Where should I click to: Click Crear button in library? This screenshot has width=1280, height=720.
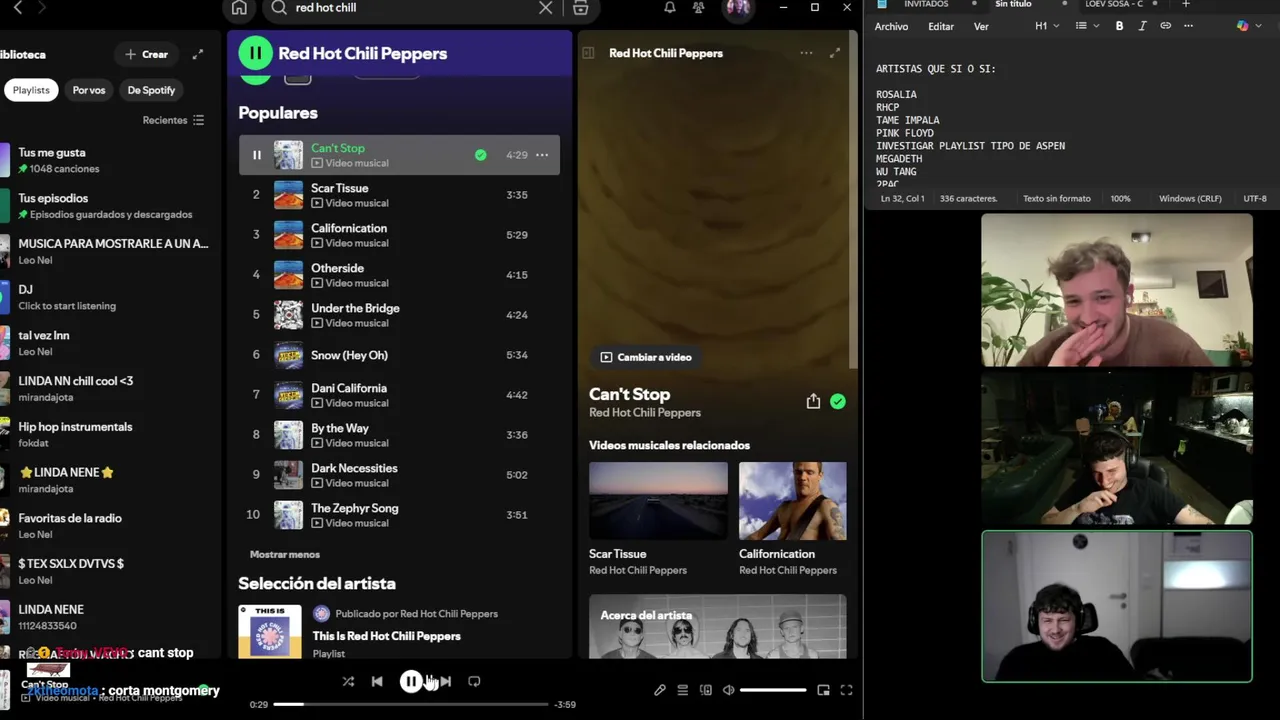click(146, 54)
